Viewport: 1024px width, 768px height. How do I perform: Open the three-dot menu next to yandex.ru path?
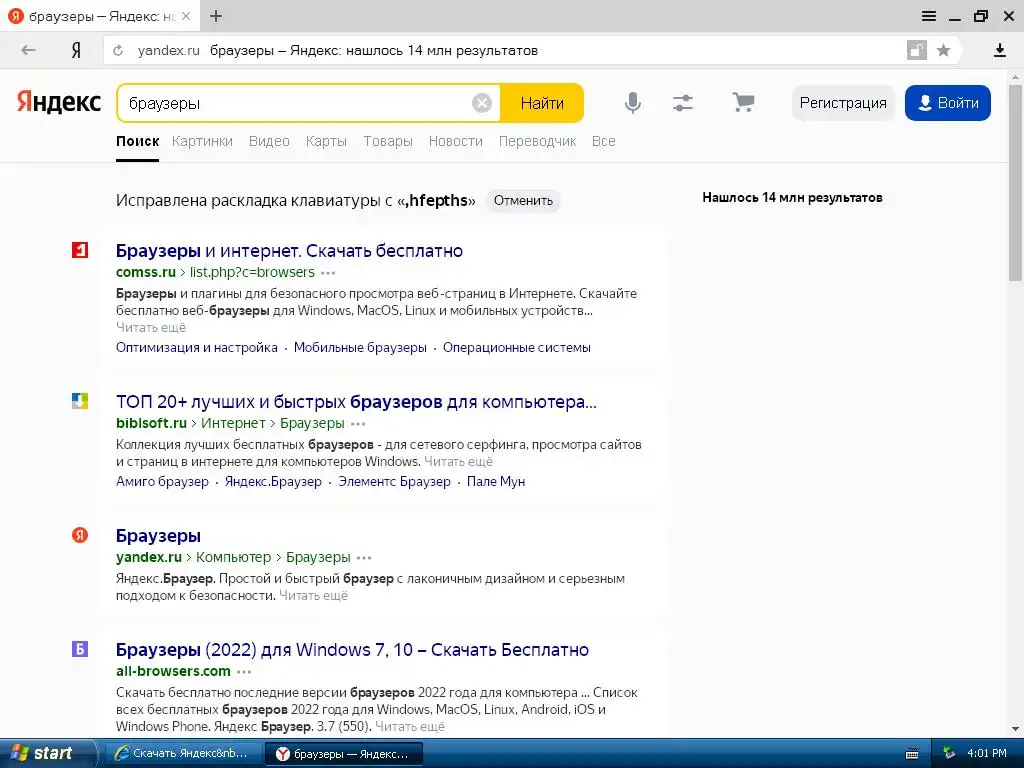(364, 558)
